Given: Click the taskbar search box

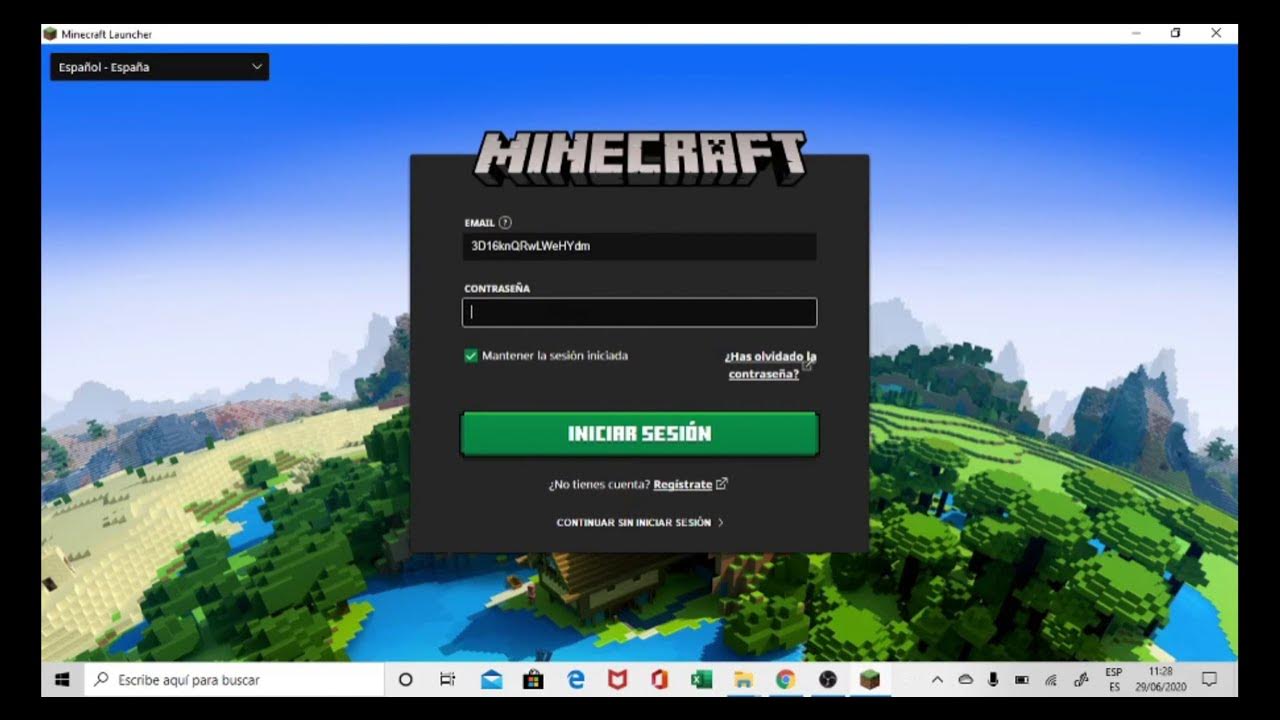Looking at the screenshot, I should pos(234,680).
